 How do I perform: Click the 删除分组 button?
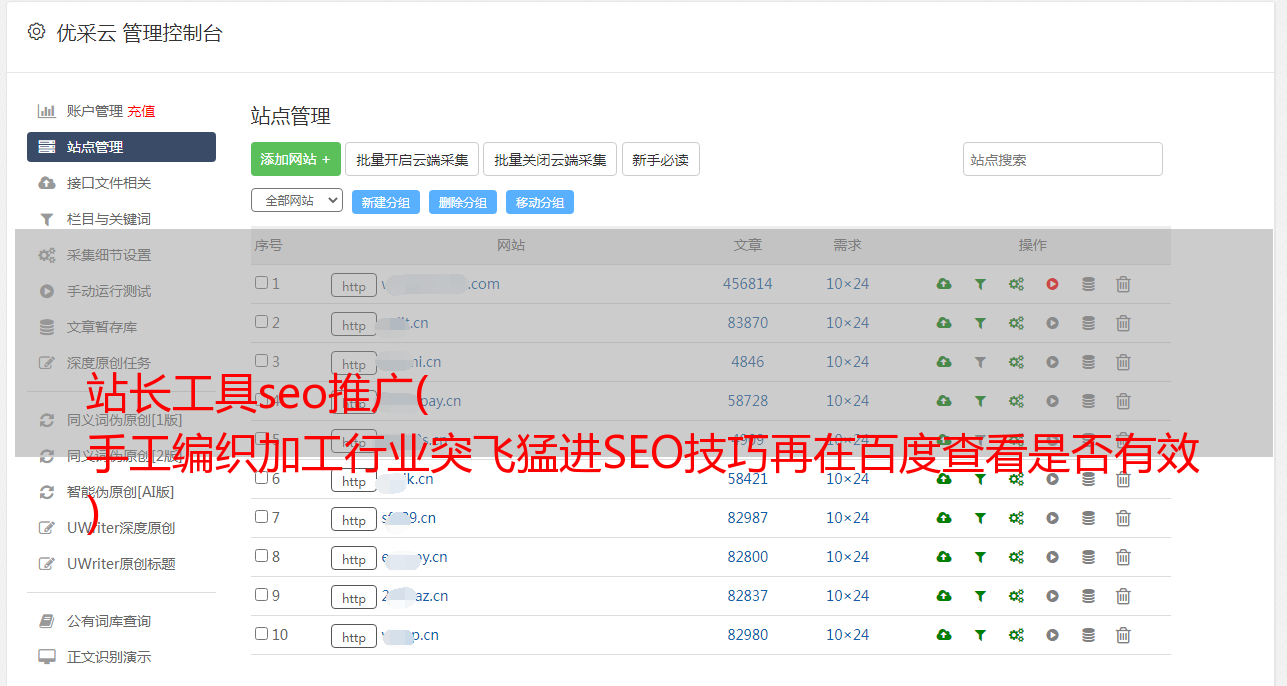pyautogui.click(x=463, y=202)
